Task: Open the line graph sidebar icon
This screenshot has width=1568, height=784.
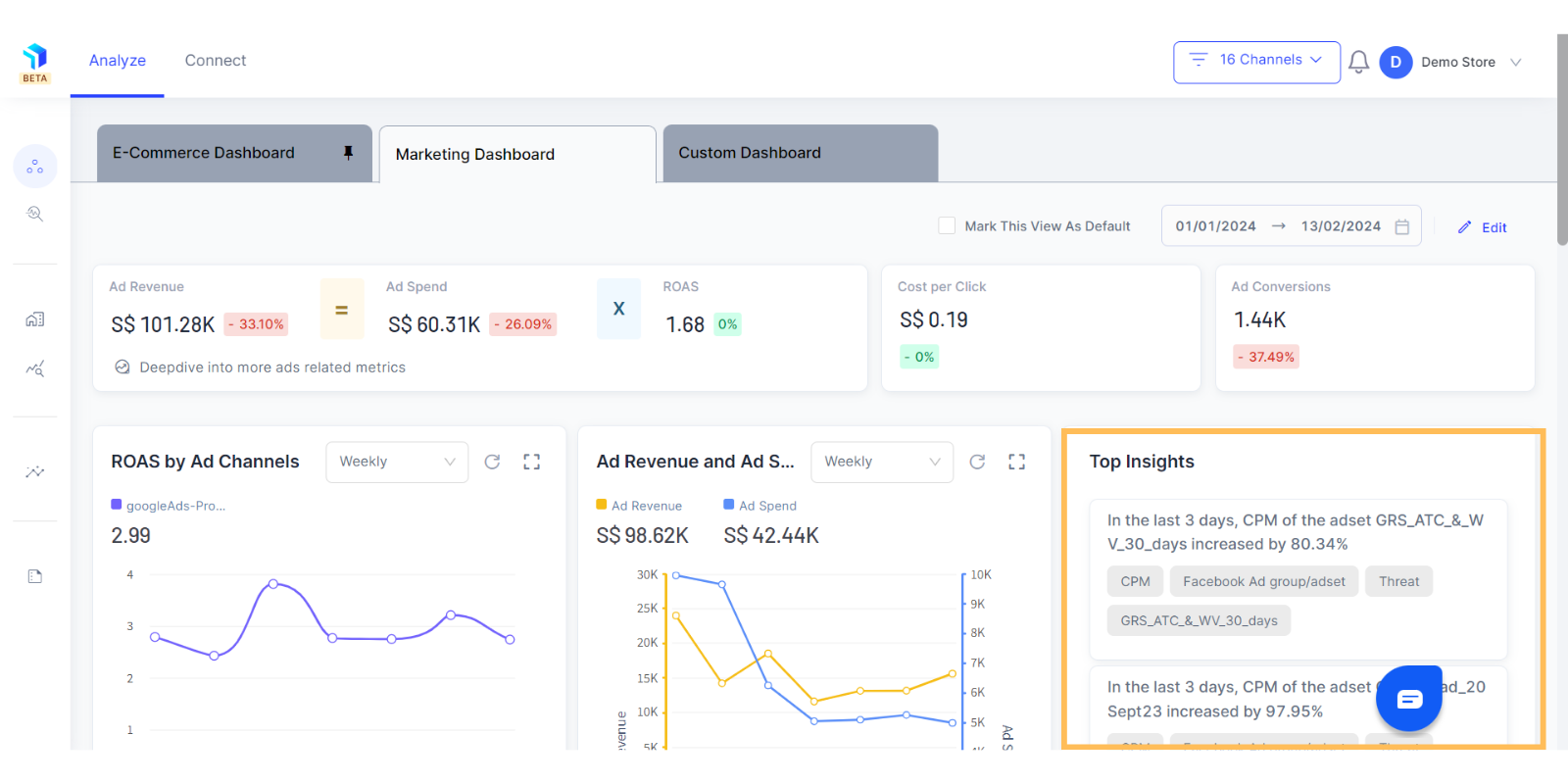Action: point(35,472)
